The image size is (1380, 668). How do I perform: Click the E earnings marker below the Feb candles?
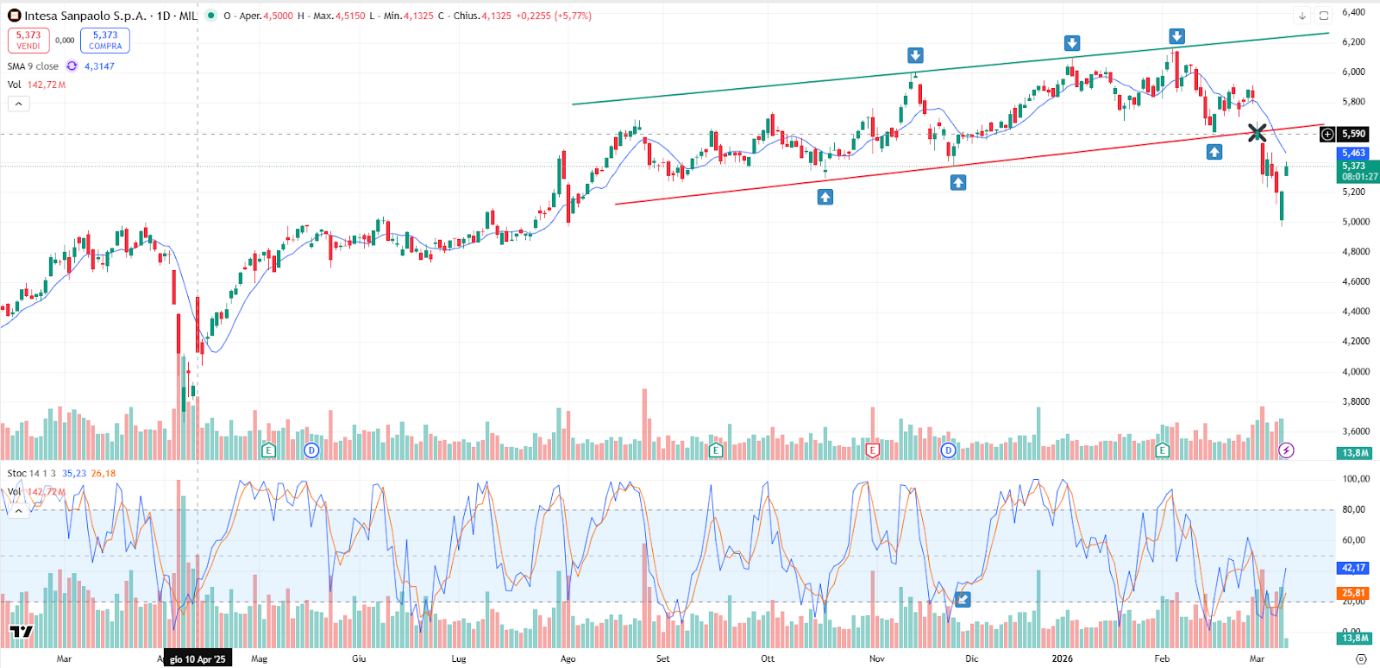1161,450
